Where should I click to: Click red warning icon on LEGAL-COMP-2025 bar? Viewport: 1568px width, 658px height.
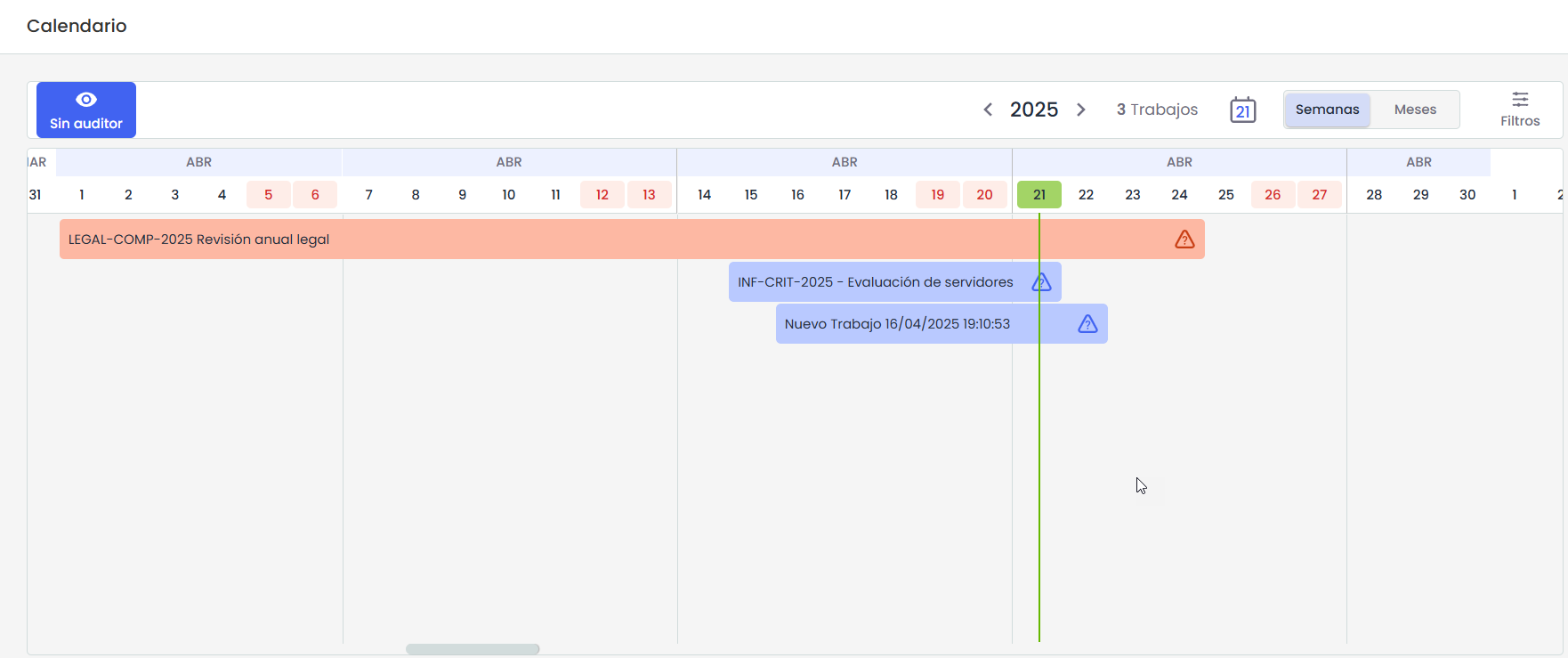point(1184,240)
